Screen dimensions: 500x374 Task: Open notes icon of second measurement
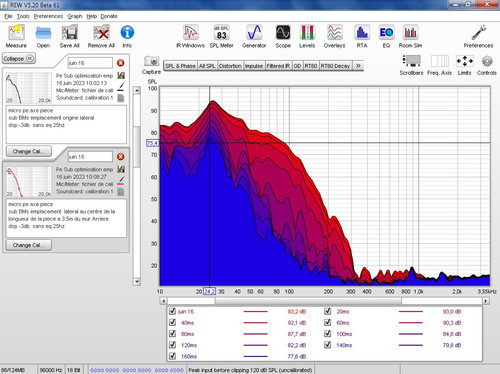pos(121,192)
